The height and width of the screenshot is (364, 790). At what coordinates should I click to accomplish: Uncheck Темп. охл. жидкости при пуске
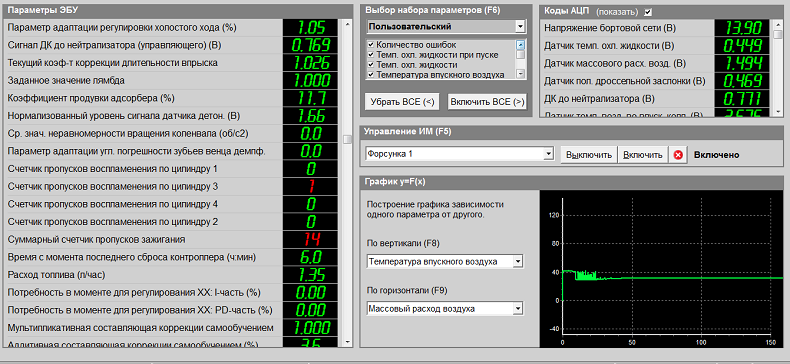point(371,54)
